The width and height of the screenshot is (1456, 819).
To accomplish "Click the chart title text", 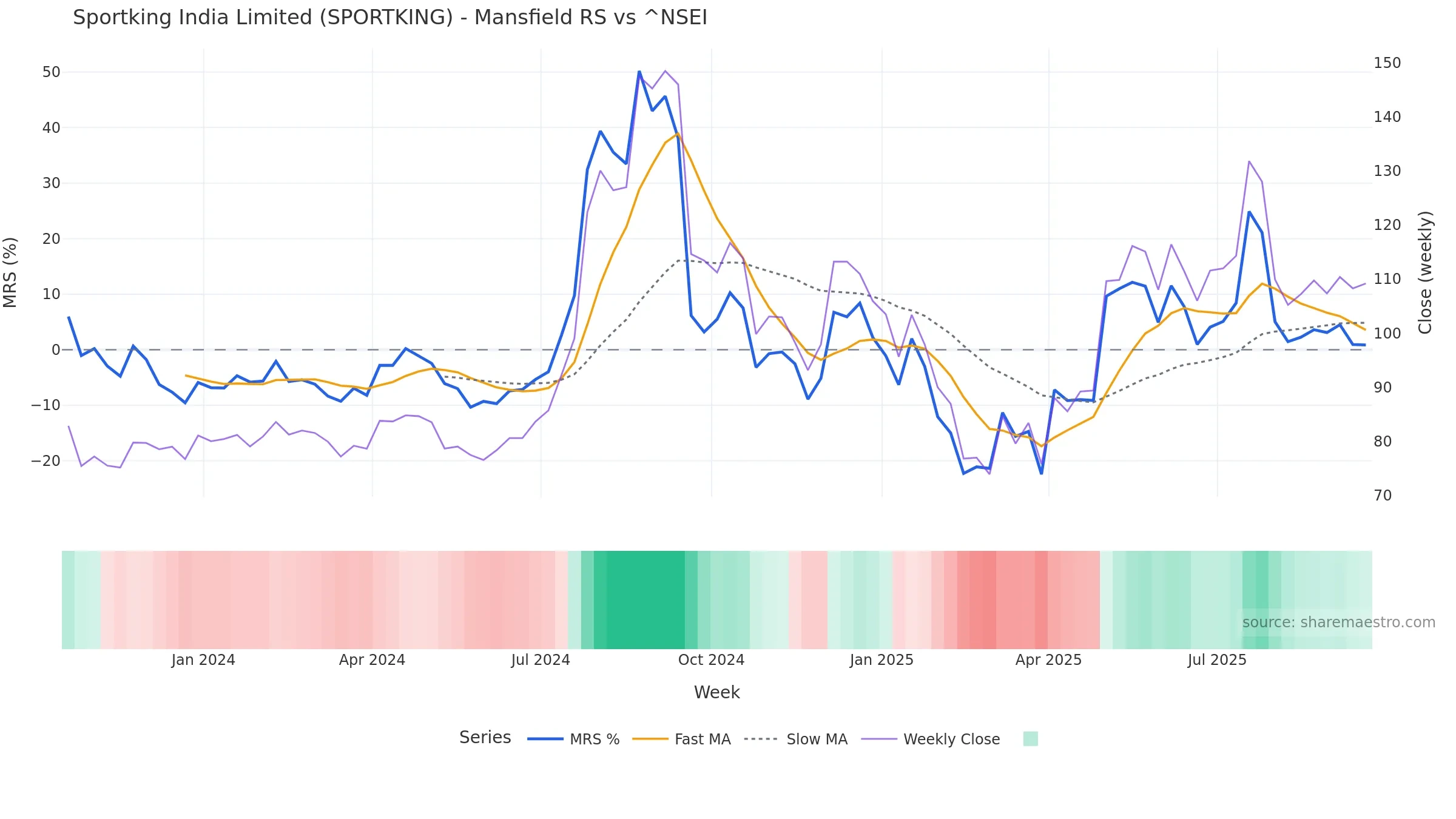I will [x=390, y=18].
